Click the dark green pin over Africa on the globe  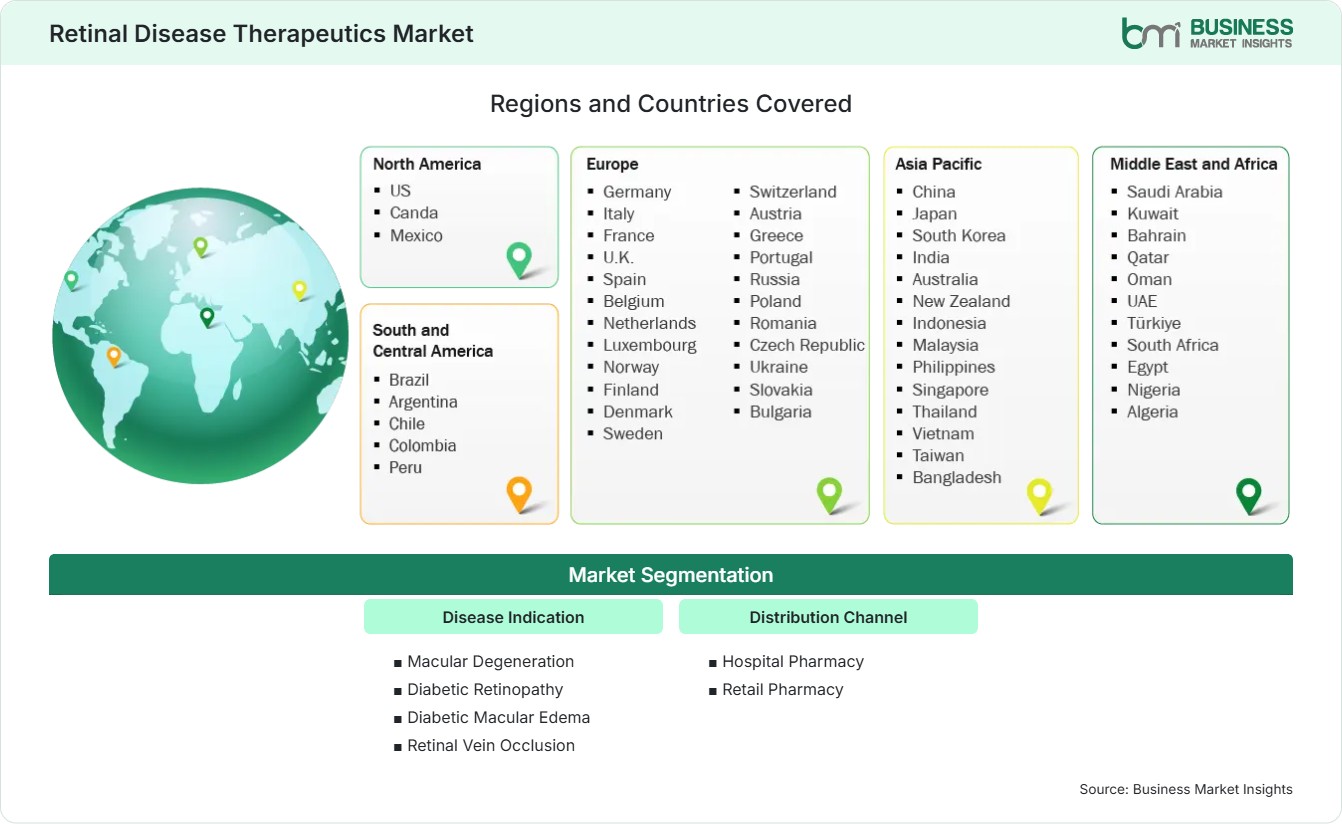pyautogui.click(x=207, y=317)
